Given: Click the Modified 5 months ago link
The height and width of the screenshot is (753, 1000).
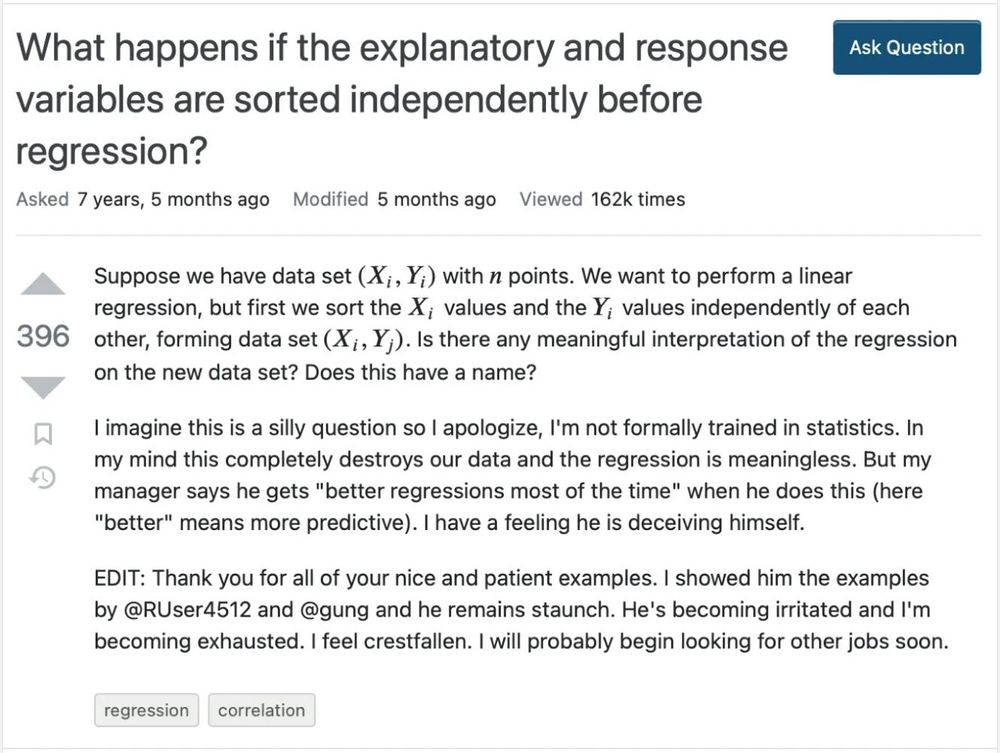Looking at the screenshot, I should (394, 200).
